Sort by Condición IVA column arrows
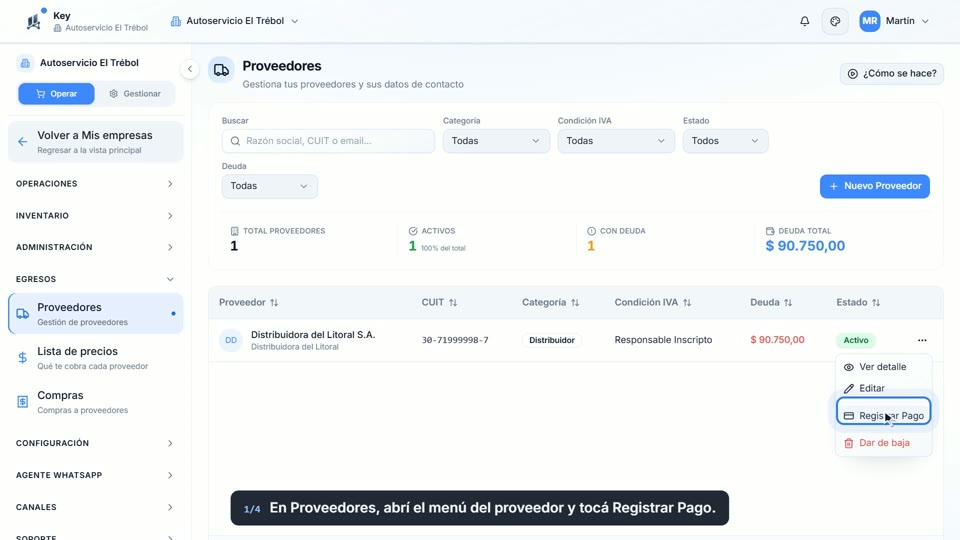Image resolution: width=960 pixels, height=540 pixels. (x=687, y=302)
